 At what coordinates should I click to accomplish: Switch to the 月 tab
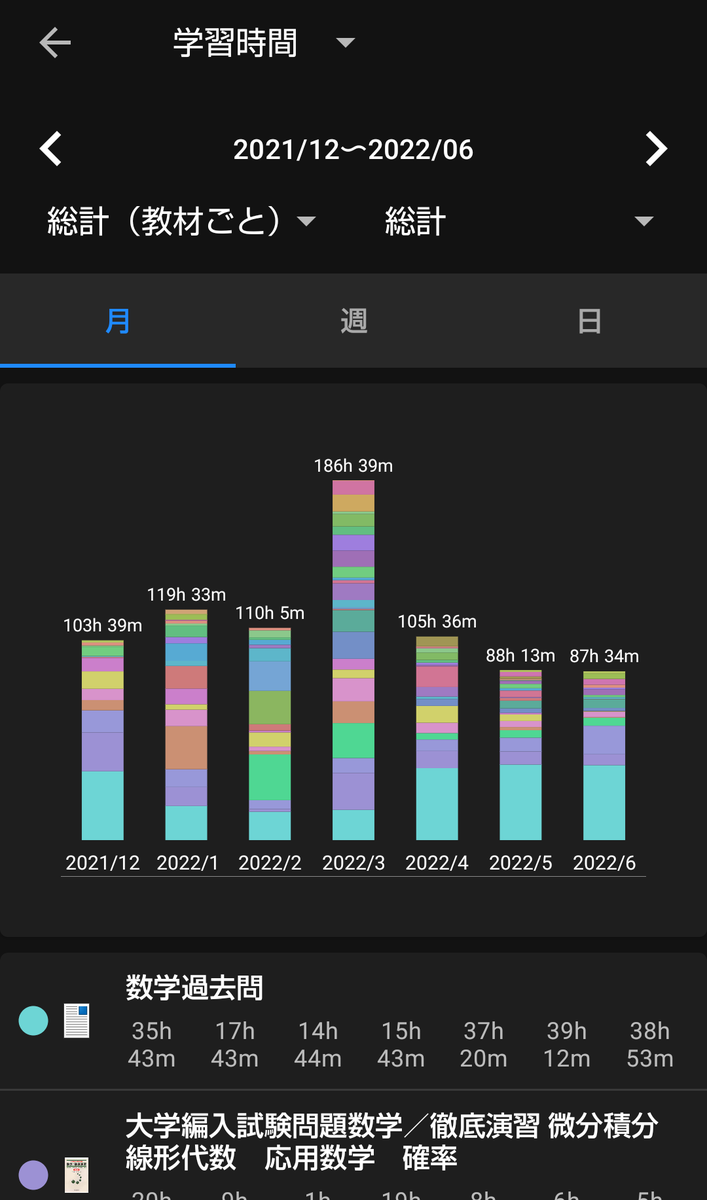[118, 321]
